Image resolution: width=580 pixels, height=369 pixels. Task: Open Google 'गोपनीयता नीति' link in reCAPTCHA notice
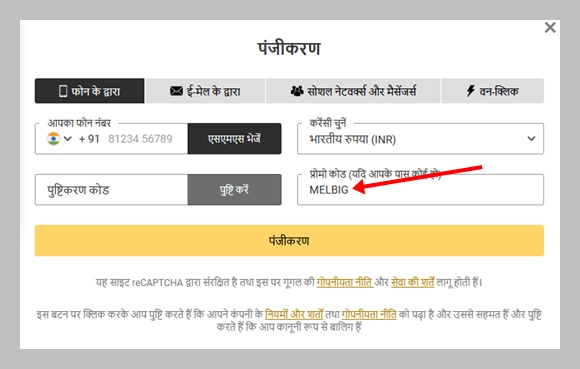[x=345, y=282]
